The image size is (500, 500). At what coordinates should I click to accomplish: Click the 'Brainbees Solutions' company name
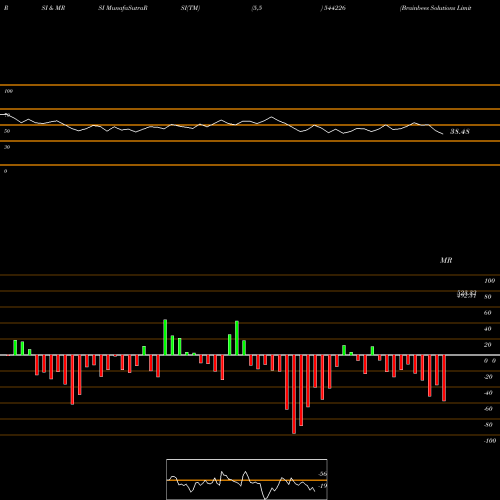pos(428,8)
